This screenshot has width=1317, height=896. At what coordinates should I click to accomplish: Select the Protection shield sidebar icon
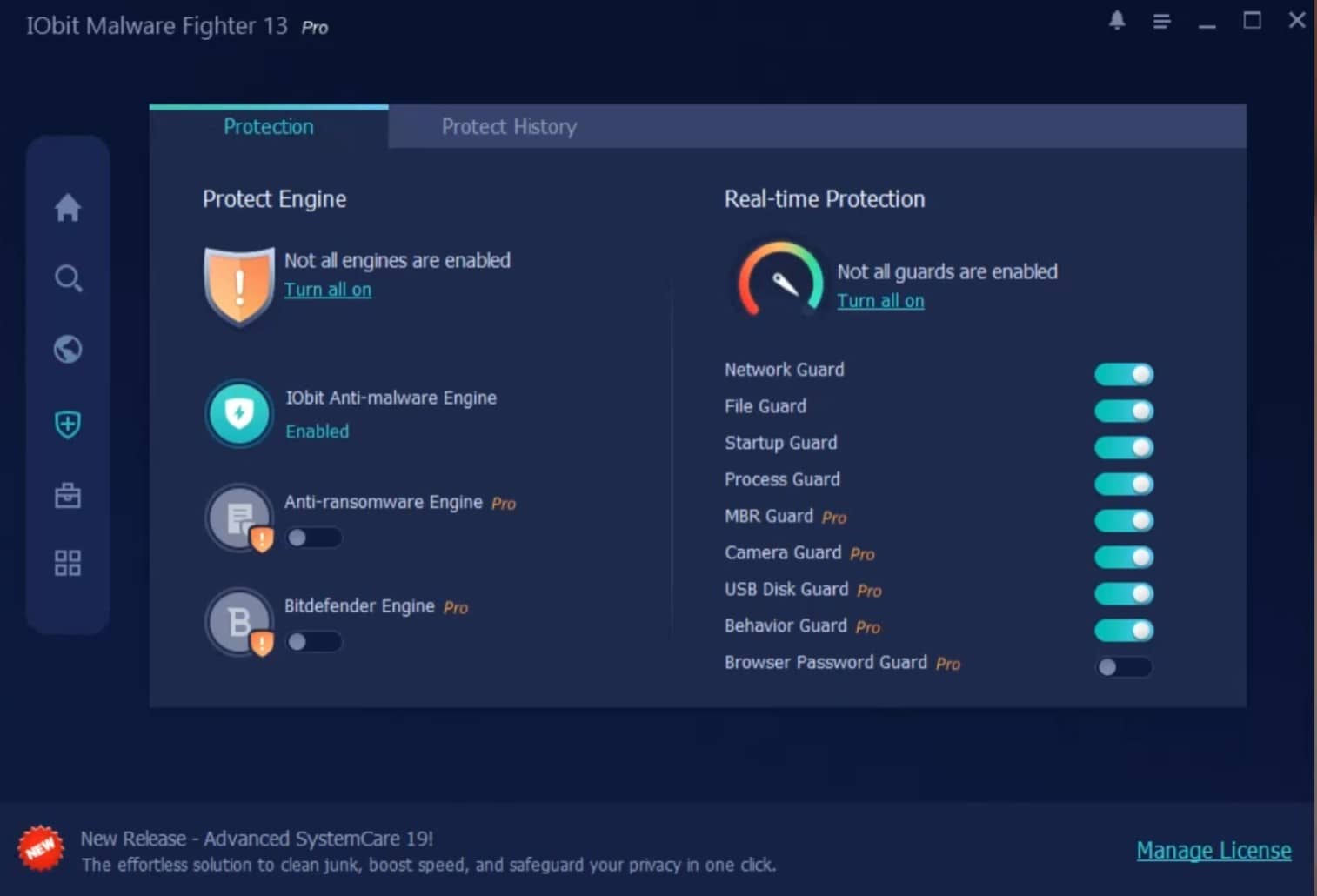click(68, 425)
